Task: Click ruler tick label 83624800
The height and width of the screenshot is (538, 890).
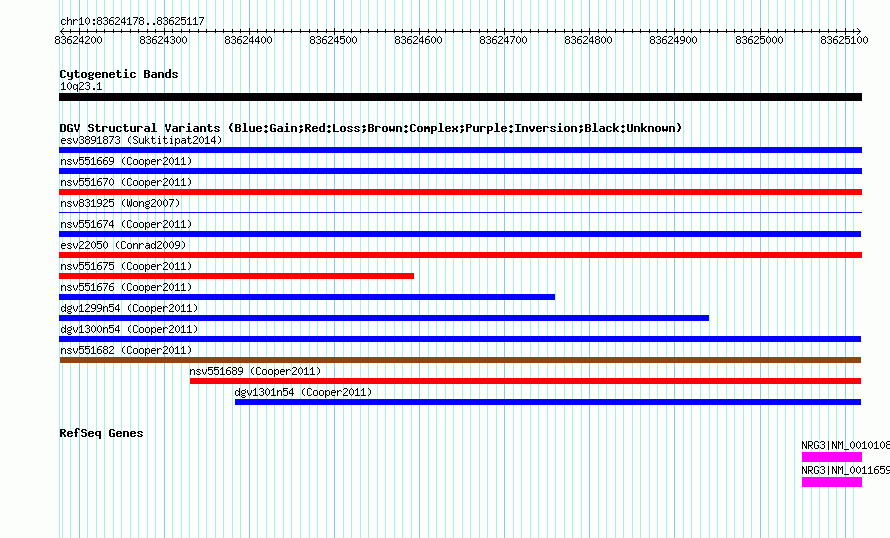Action: pos(589,40)
